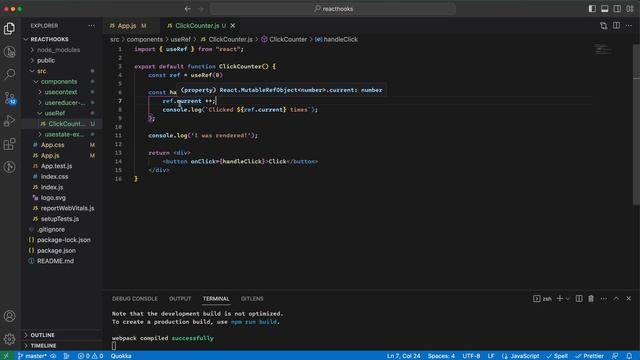Open README.md in the explorer
This screenshot has height=360, width=640.
62,261
